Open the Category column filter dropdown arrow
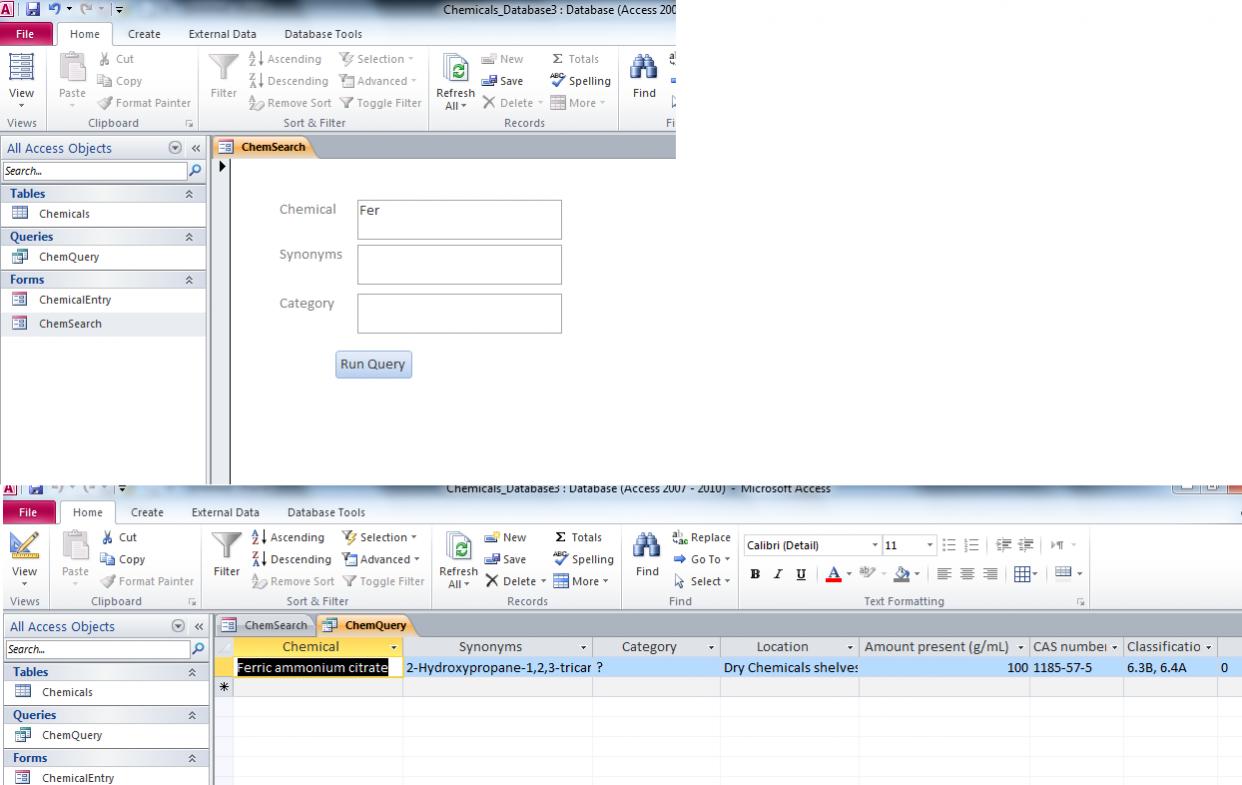The height and width of the screenshot is (785, 1242). coord(709,648)
